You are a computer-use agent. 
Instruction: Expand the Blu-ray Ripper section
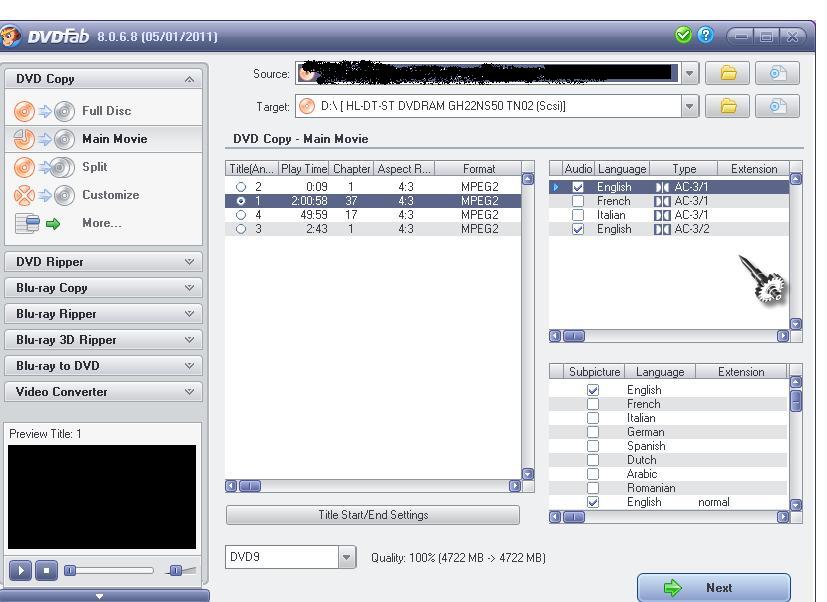click(x=189, y=313)
